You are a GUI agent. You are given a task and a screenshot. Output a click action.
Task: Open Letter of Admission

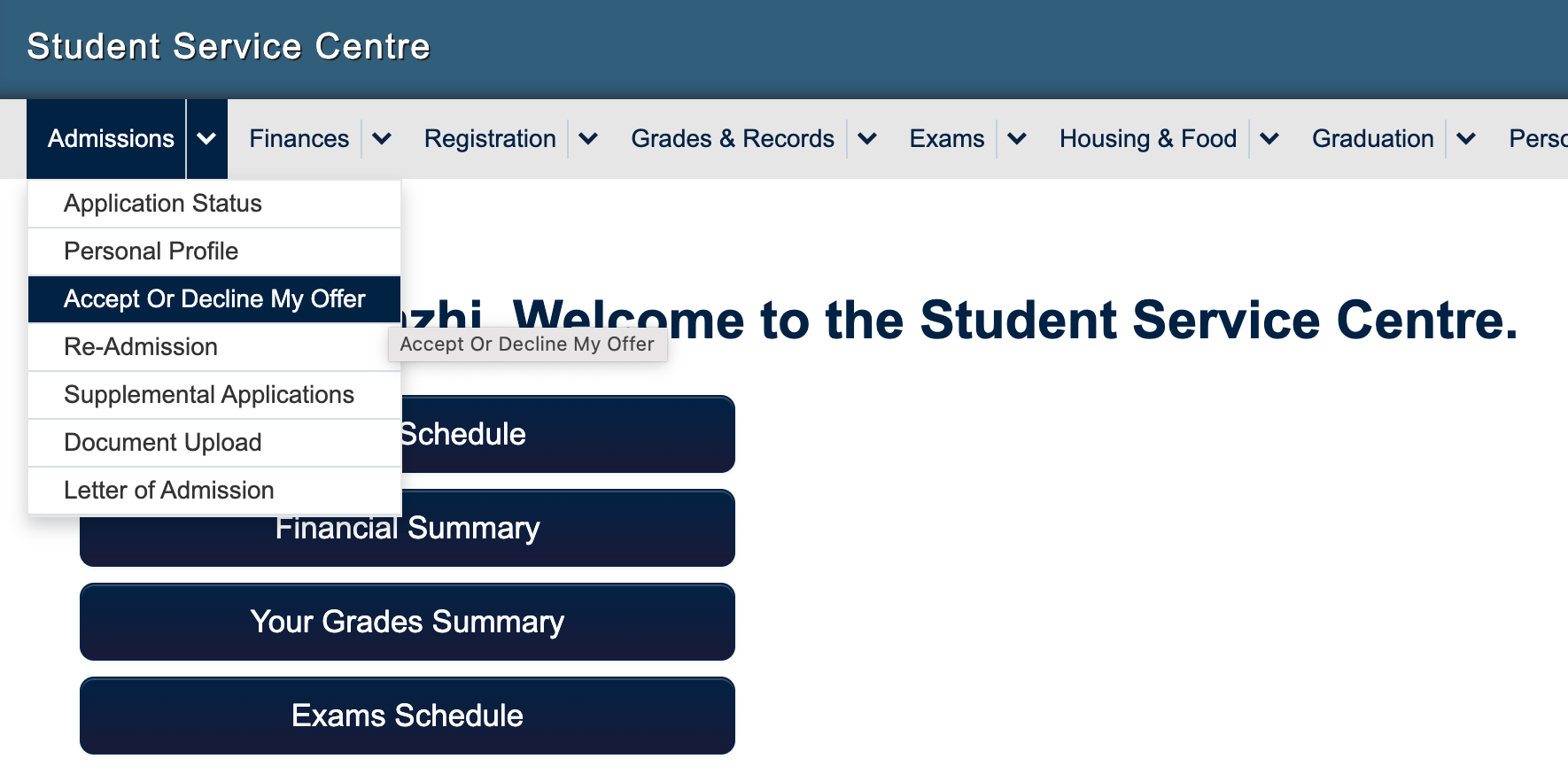click(x=169, y=491)
